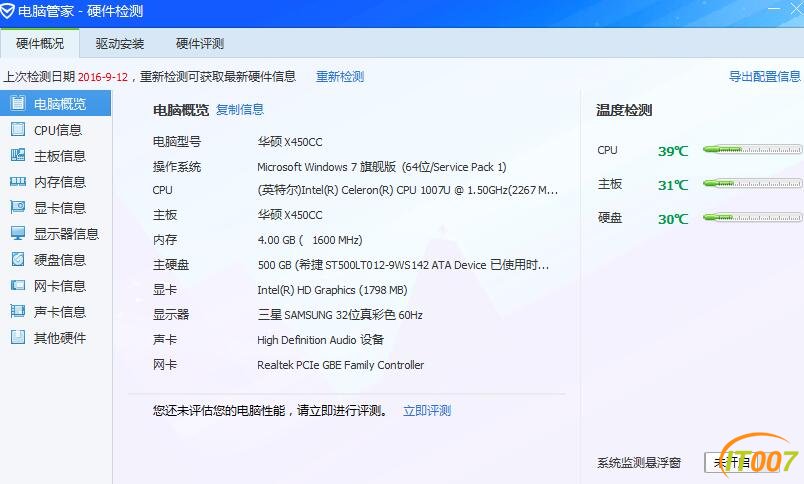Click the 电脑管家 - 硬件检测 window title

(x=81, y=11)
